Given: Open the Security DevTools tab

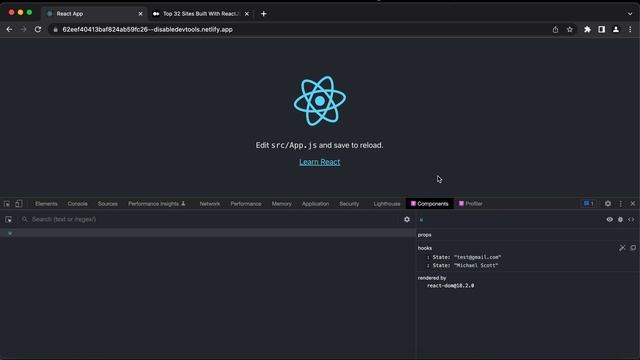Looking at the screenshot, I should 349,204.
